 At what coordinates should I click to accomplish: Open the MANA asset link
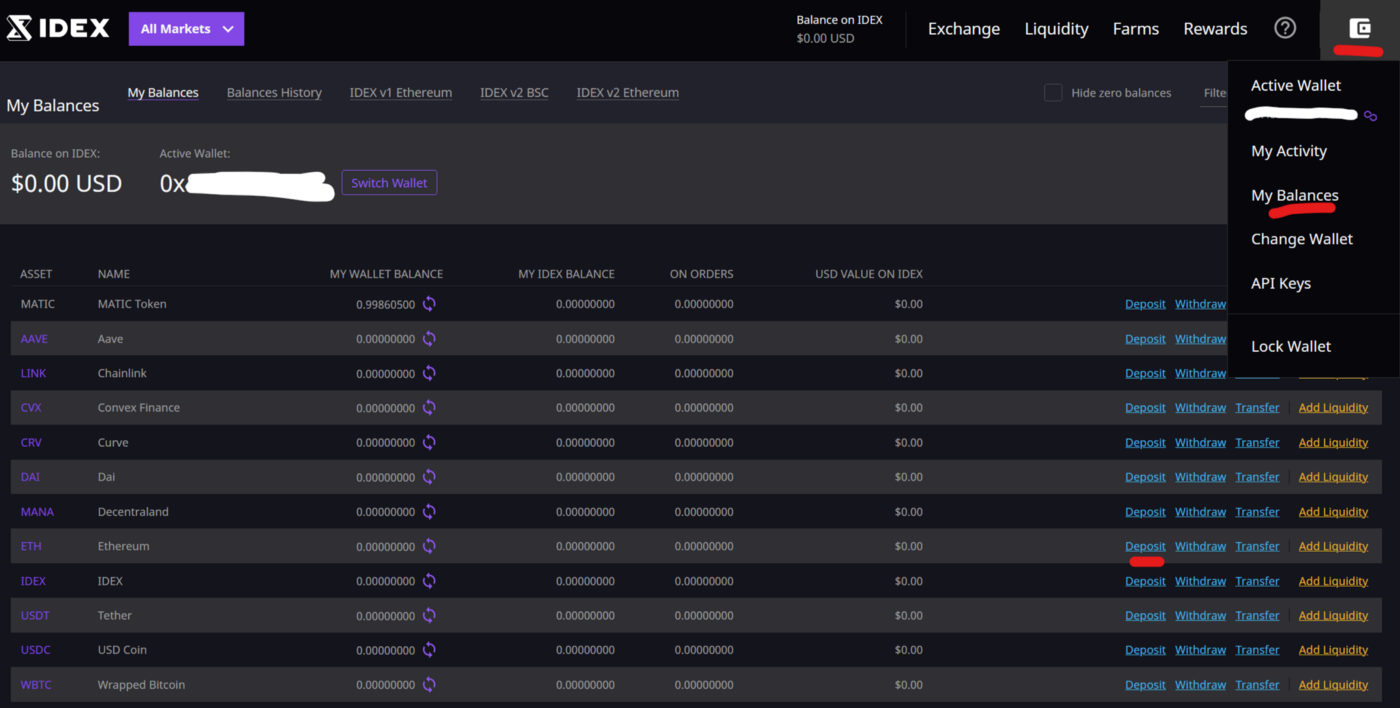coord(37,512)
